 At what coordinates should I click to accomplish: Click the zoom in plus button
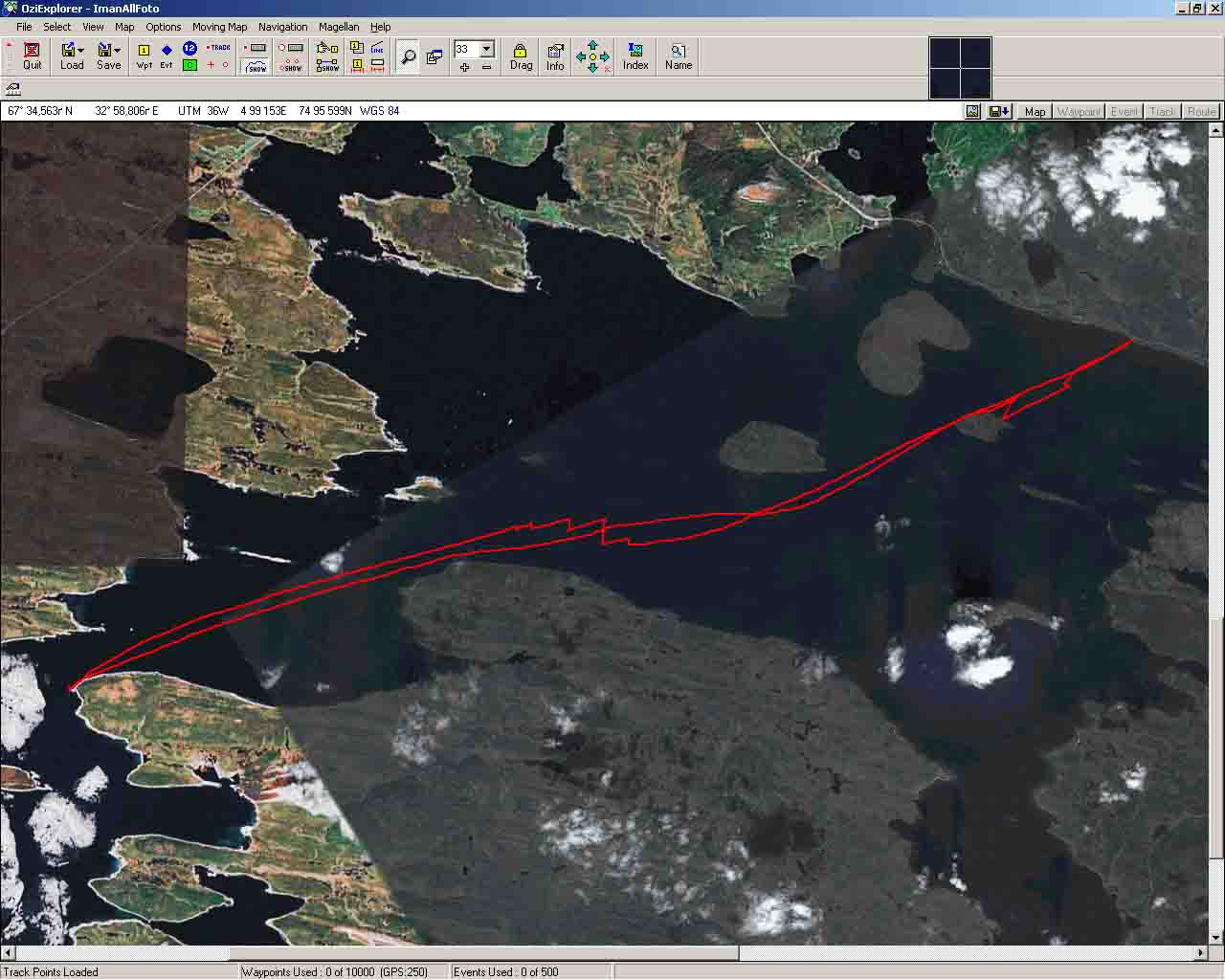coord(464,67)
